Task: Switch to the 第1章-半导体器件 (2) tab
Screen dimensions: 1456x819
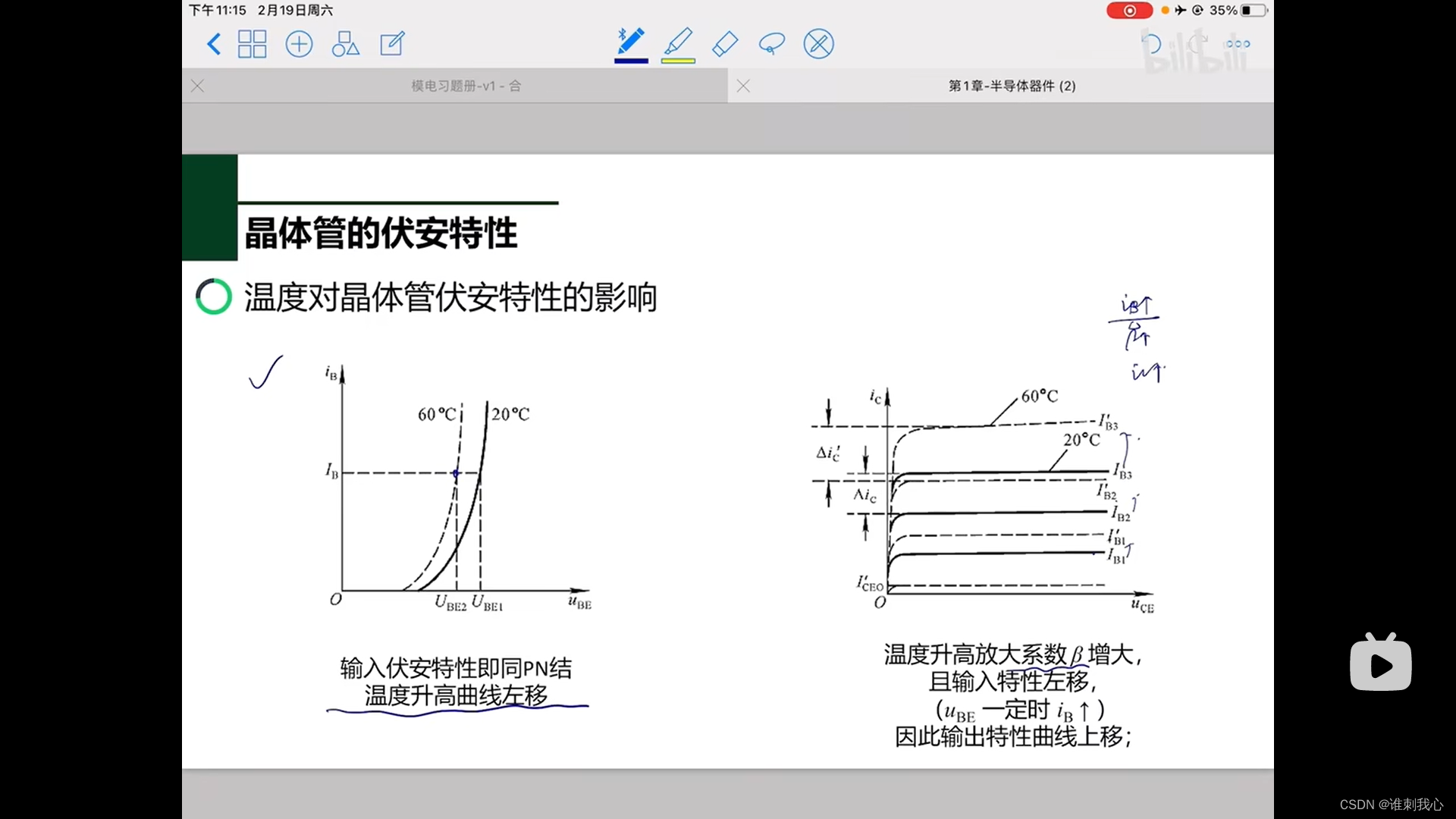Action: (x=1012, y=86)
